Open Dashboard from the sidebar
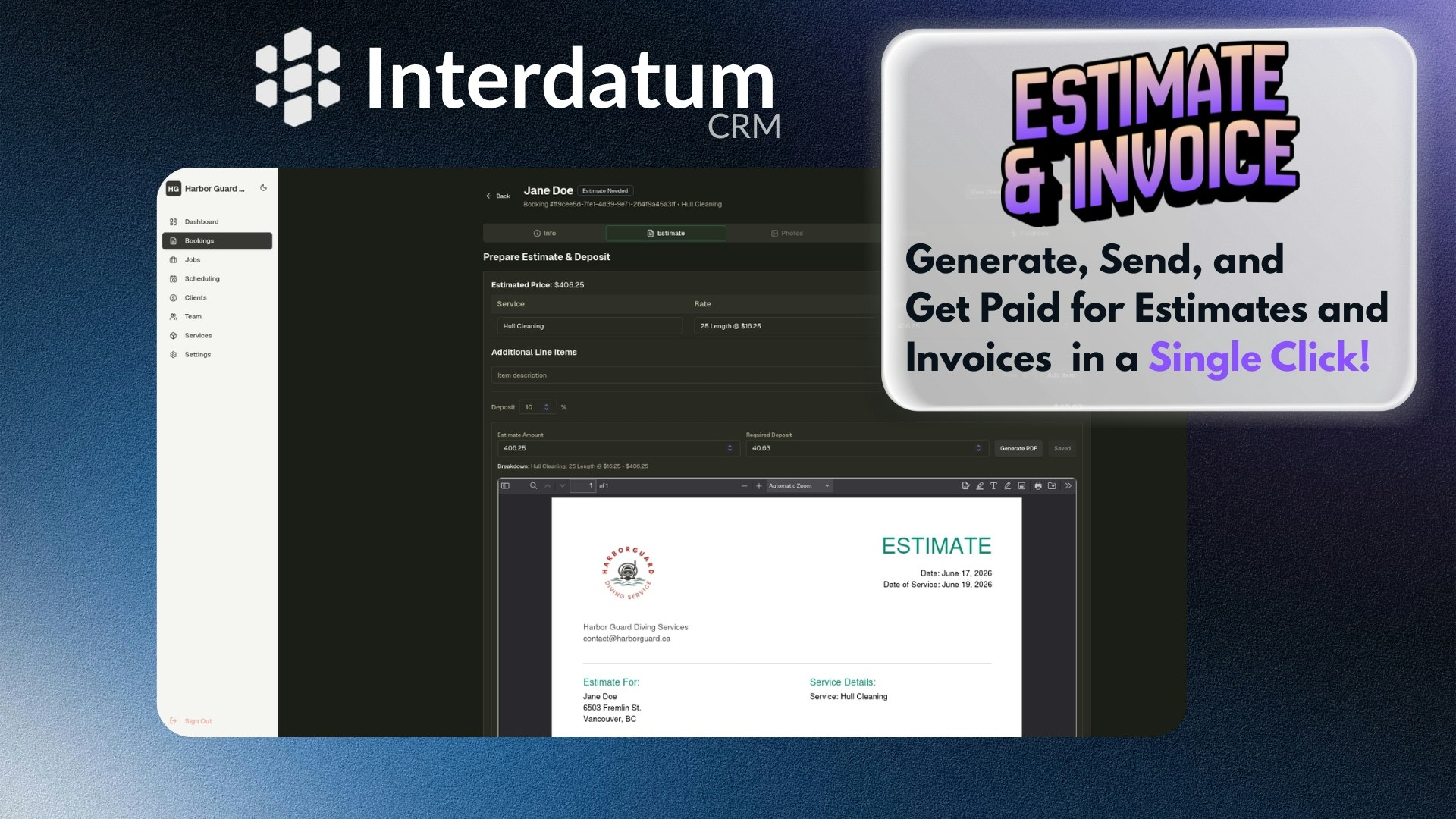 [217, 222]
